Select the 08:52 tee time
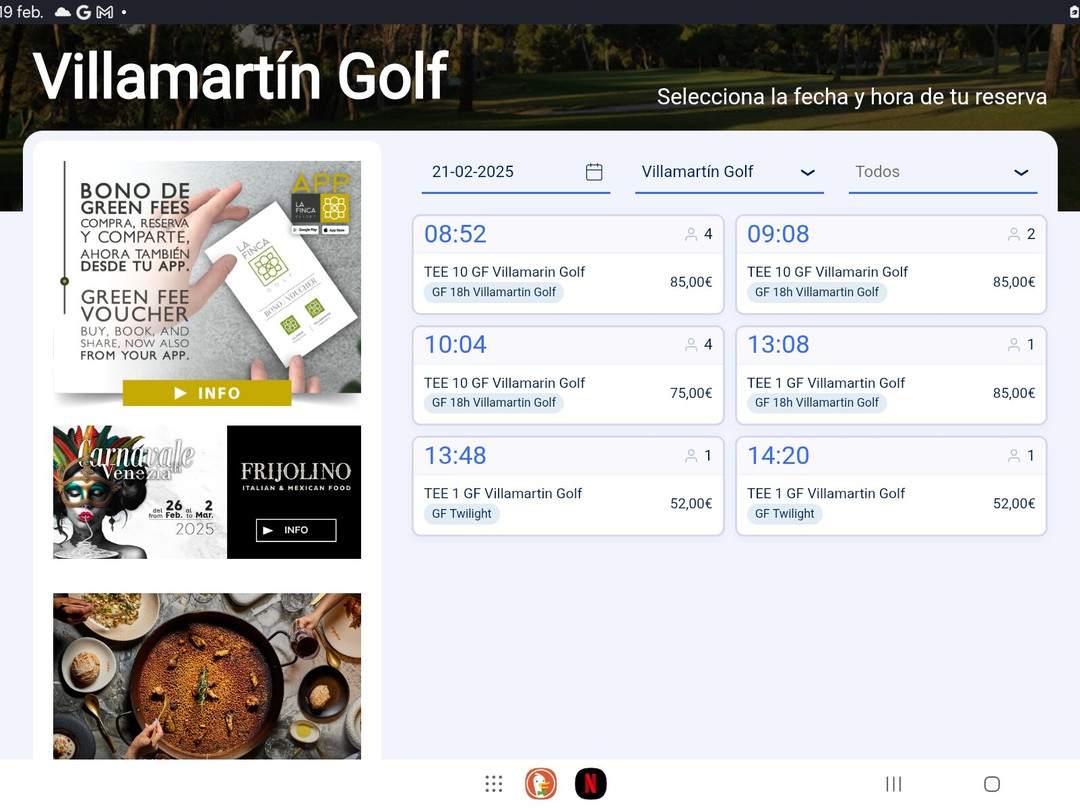1080x808 pixels. click(x=568, y=265)
